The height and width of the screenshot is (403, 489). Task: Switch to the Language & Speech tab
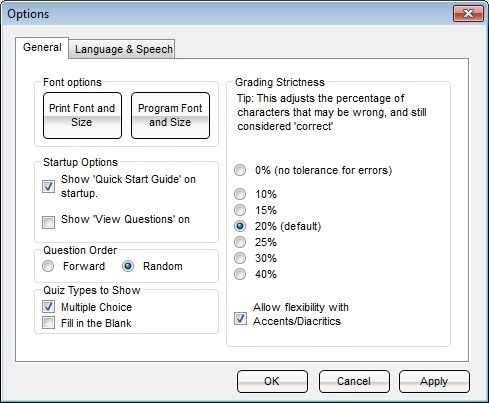[x=123, y=49]
